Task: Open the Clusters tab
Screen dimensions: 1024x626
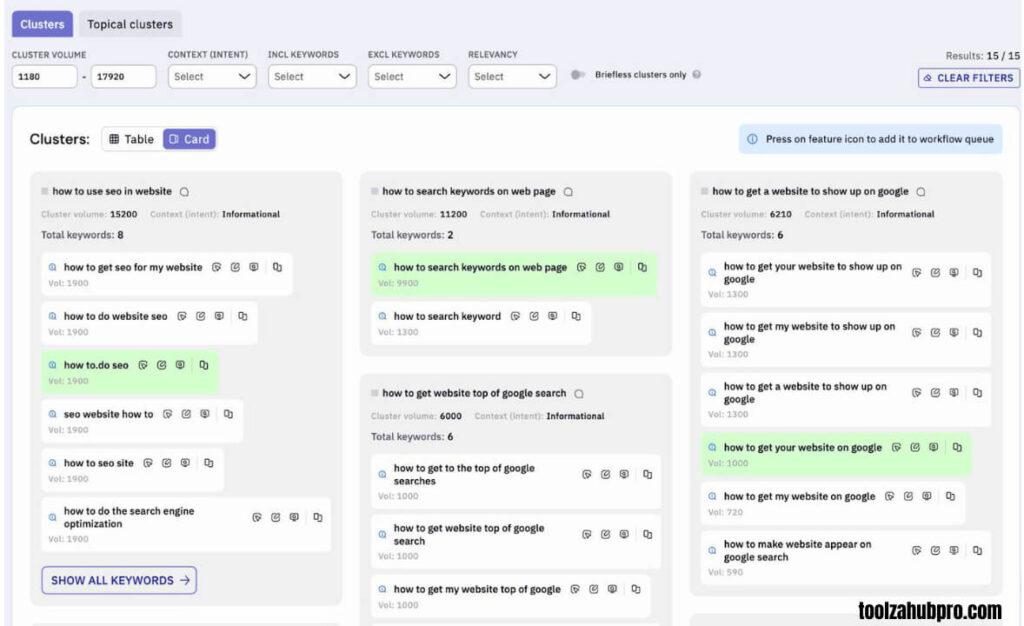Action: click(42, 24)
